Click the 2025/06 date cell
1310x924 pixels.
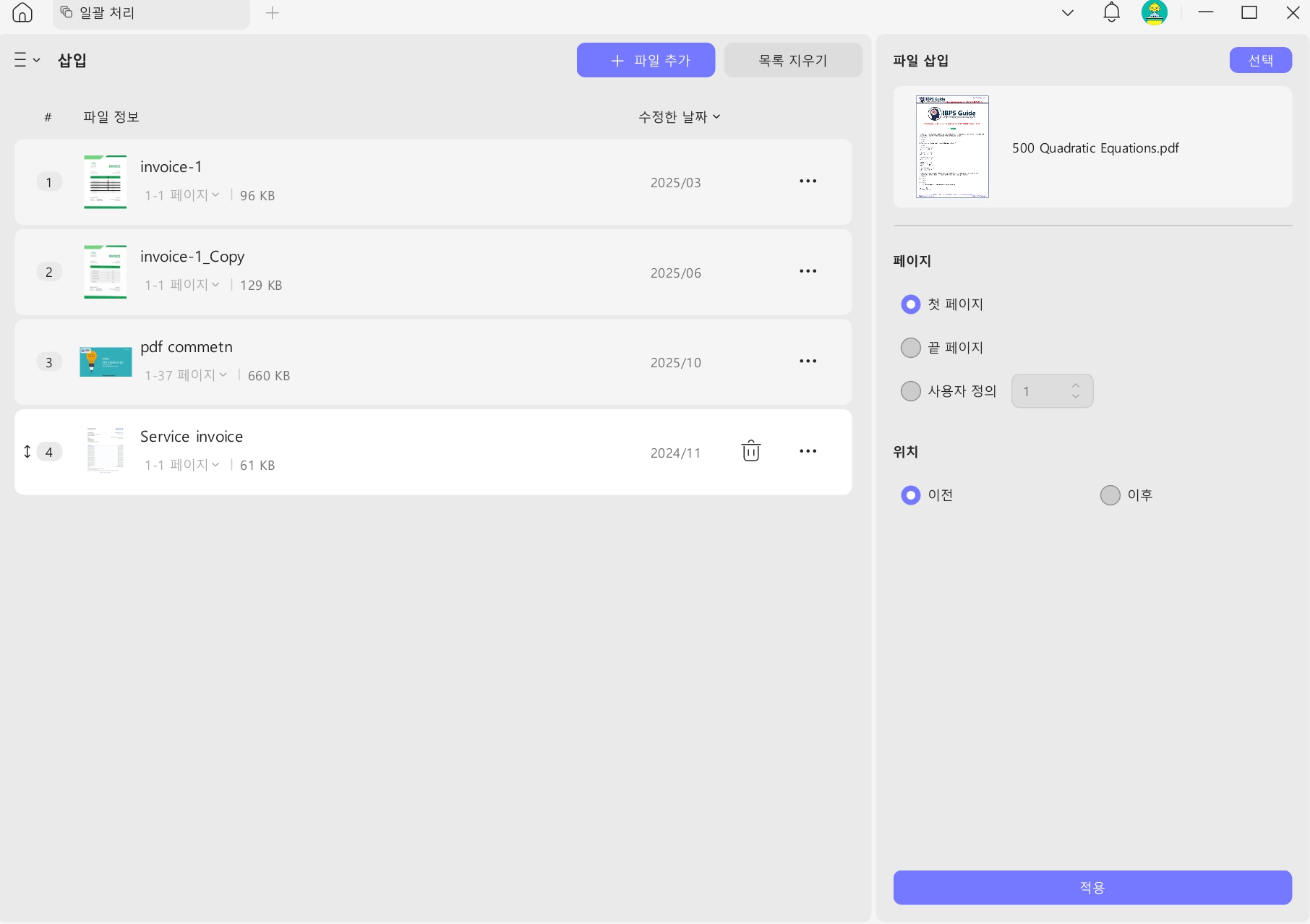pyautogui.click(x=676, y=273)
